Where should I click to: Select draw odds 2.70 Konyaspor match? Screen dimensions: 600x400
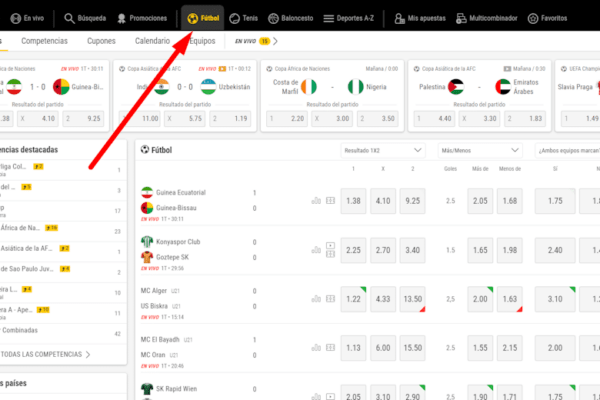pyautogui.click(x=383, y=250)
